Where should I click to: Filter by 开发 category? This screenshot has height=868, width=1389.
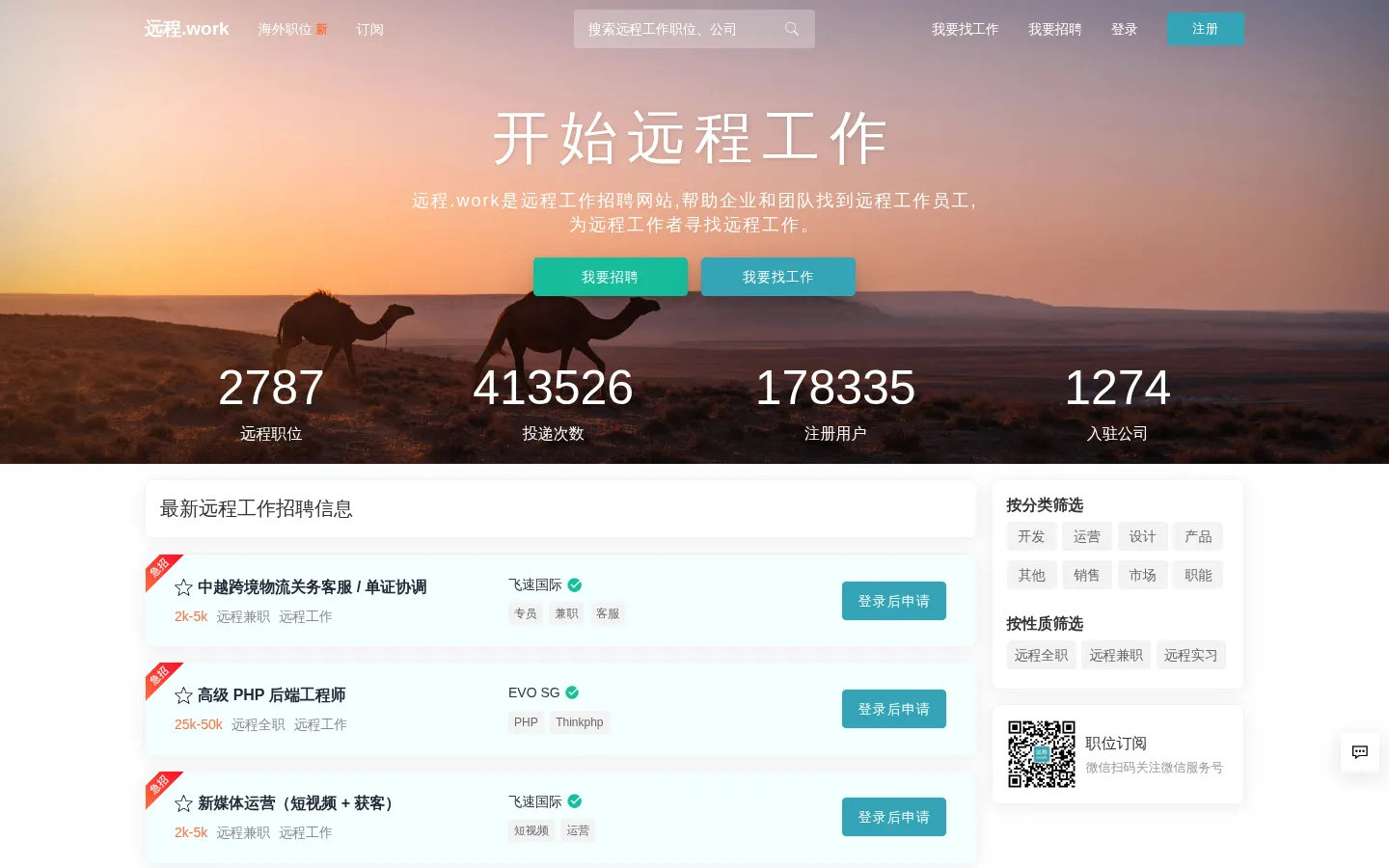[x=1031, y=536]
